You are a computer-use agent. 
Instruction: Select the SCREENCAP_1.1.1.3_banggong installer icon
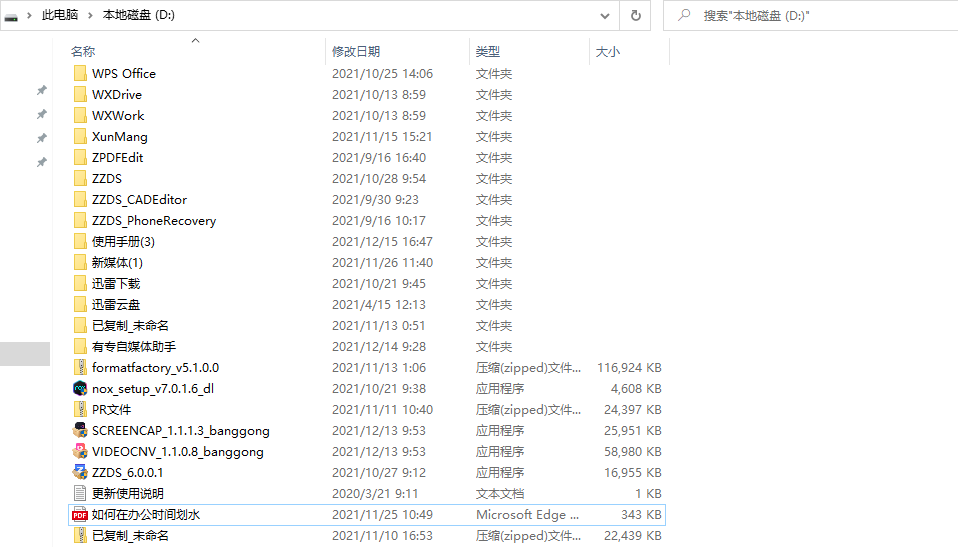[80, 430]
